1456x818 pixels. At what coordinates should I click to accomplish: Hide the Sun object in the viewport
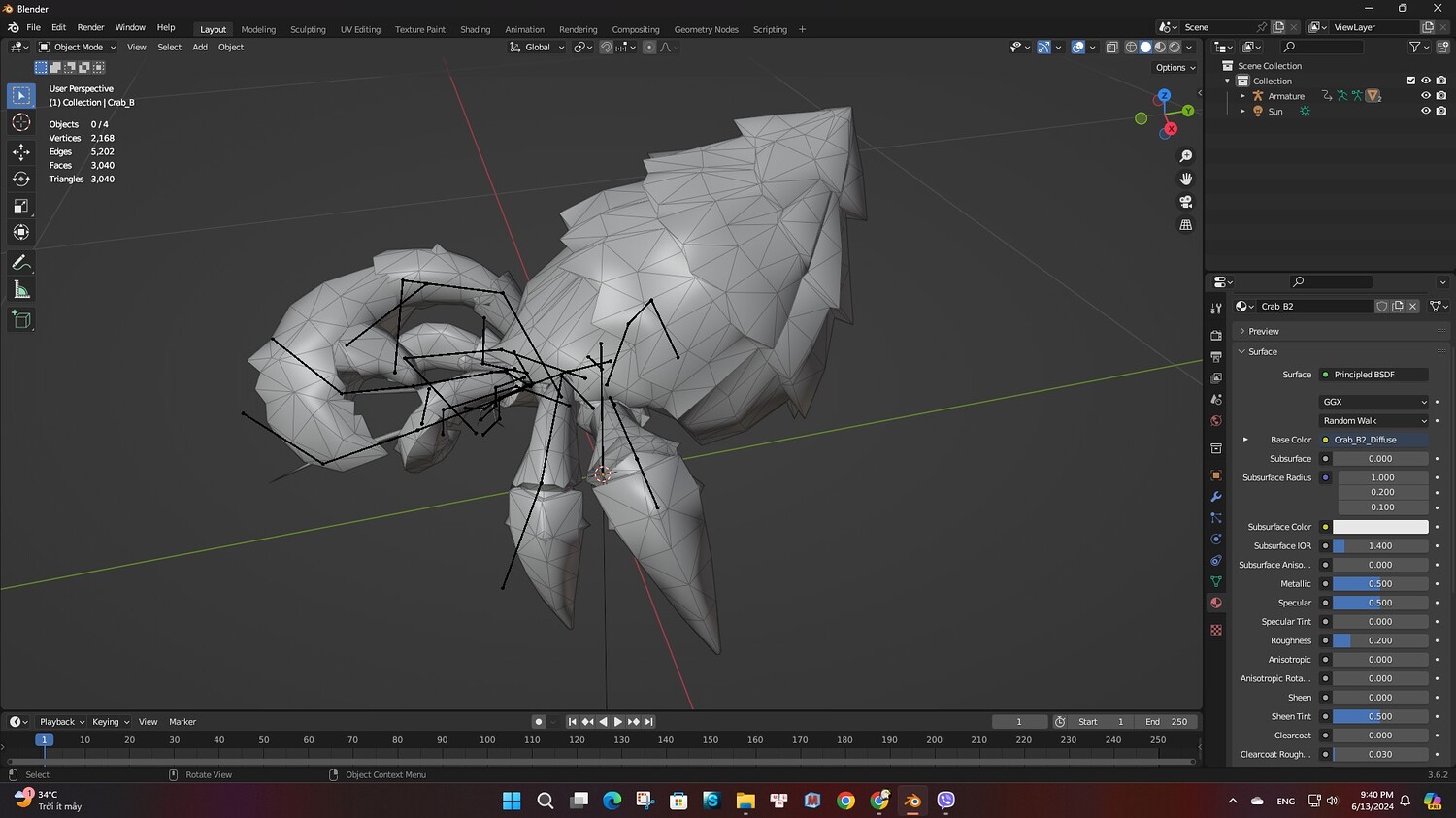(x=1425, y=111)
